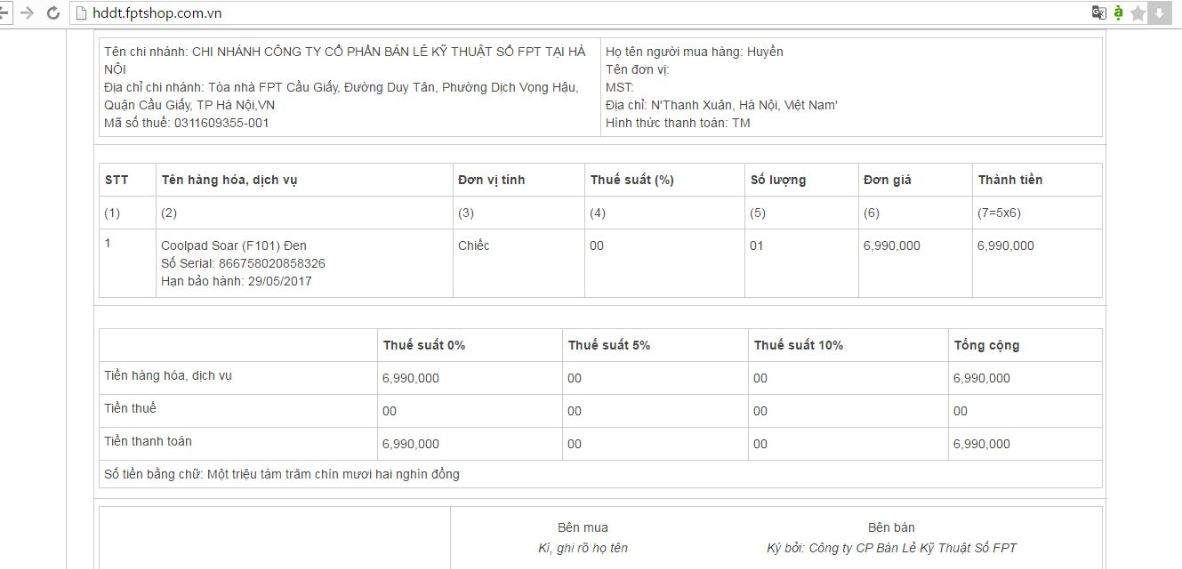Image resolution: width=1182 pixels, height=569 pixels.
Task: Click the "Thành tiền" column header
Action: tap(1010, 180)
